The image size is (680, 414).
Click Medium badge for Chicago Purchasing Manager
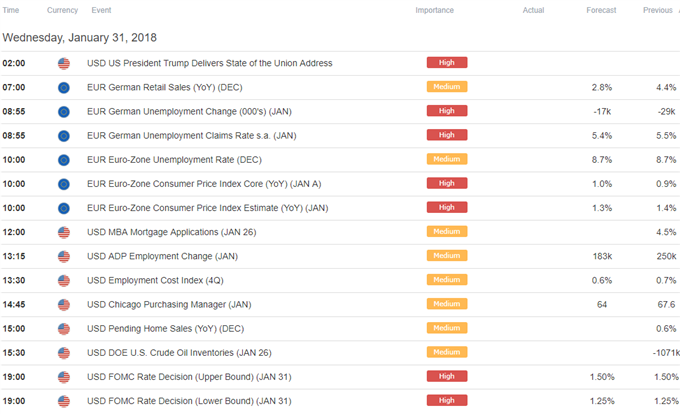click(x=447, y=304)
